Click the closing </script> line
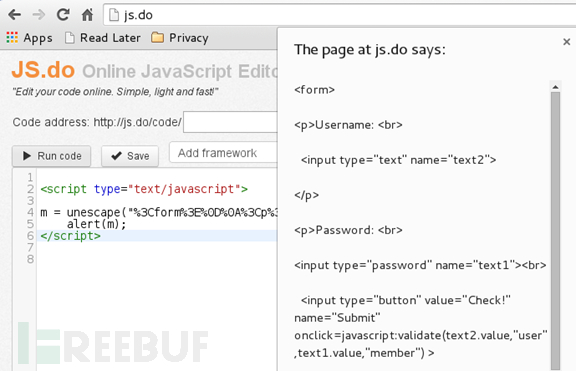The width and height of the screenshot is (576, 371). pos(70,236)
